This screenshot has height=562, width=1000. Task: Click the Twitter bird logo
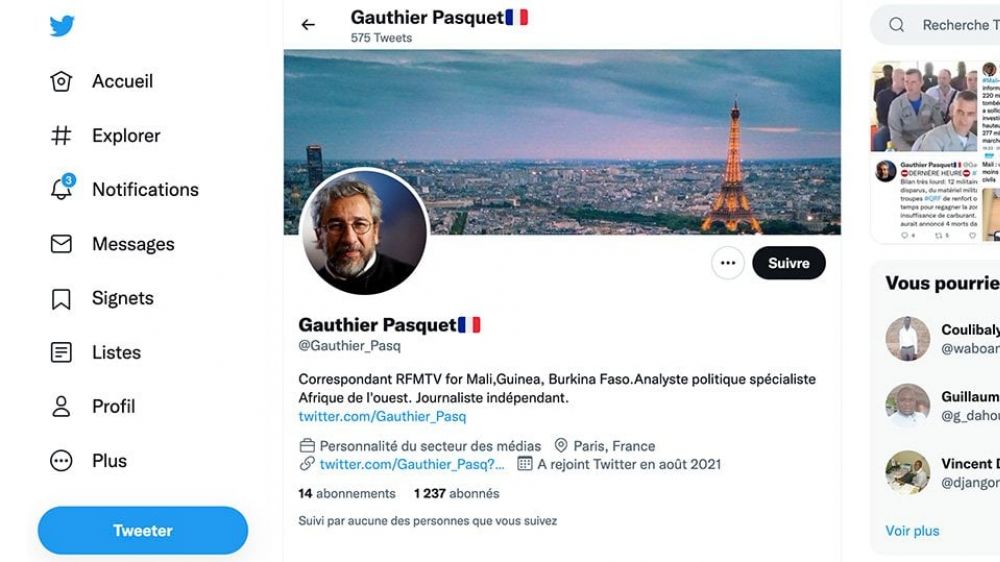coord(62,26)
